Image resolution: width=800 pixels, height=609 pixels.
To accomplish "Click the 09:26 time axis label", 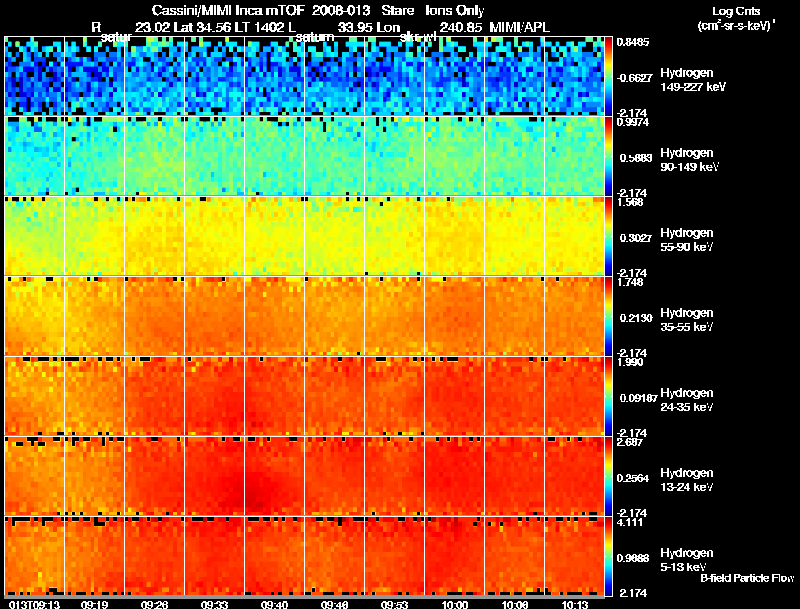I will [154, 604].
